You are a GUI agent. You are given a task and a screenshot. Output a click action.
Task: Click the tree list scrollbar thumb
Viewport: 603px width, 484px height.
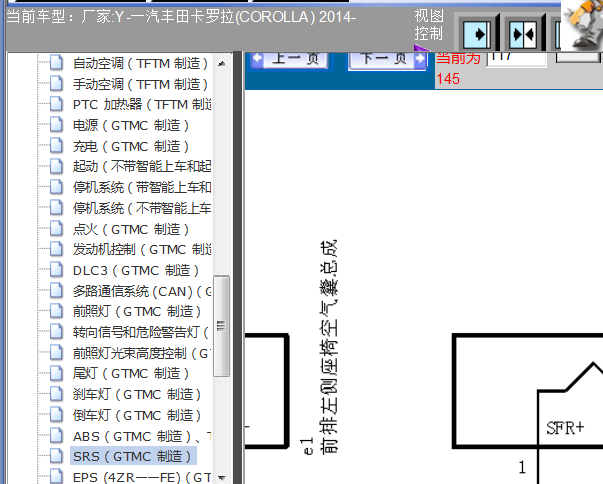point(221,326)
